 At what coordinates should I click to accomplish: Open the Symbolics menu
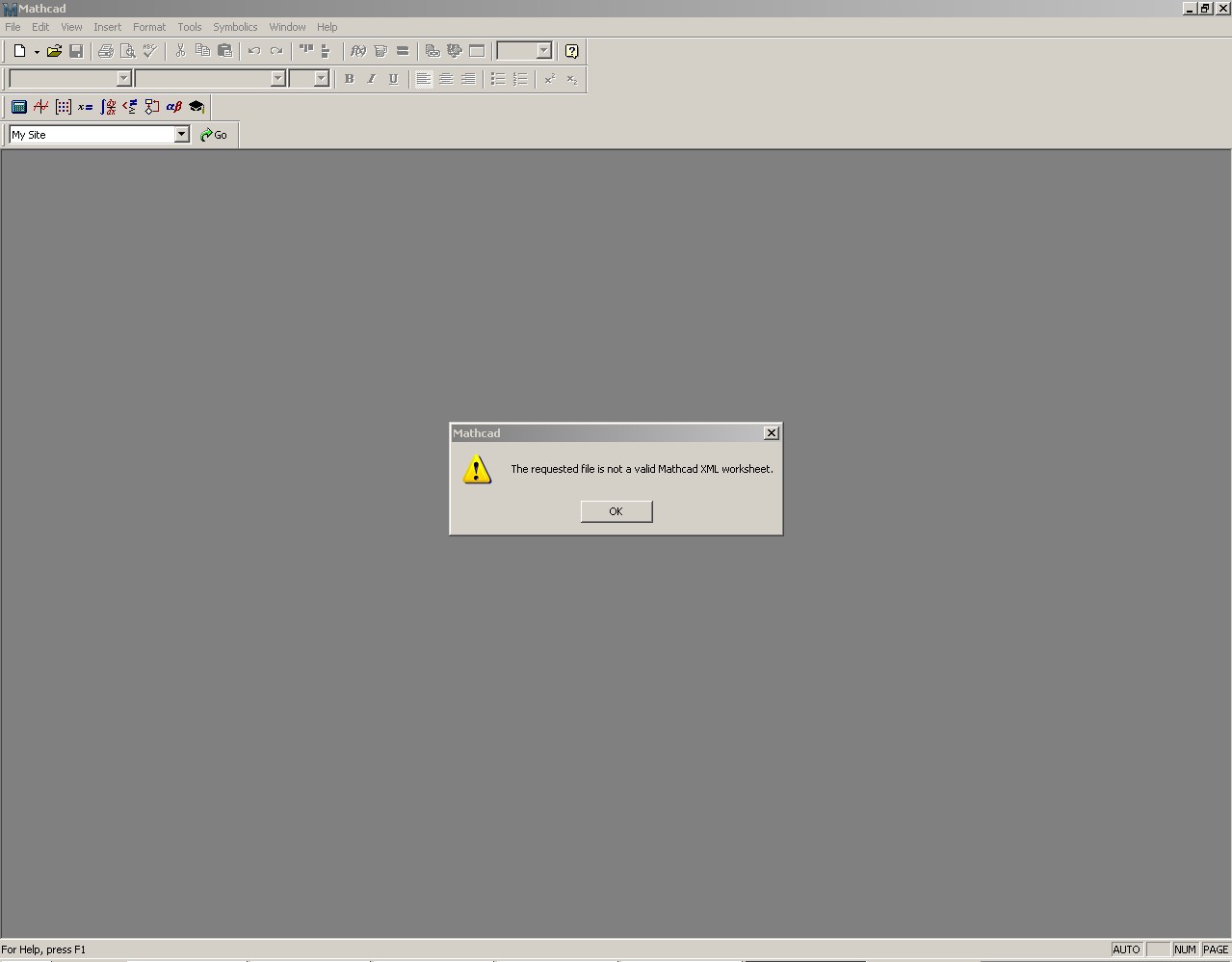pos(235,27)
